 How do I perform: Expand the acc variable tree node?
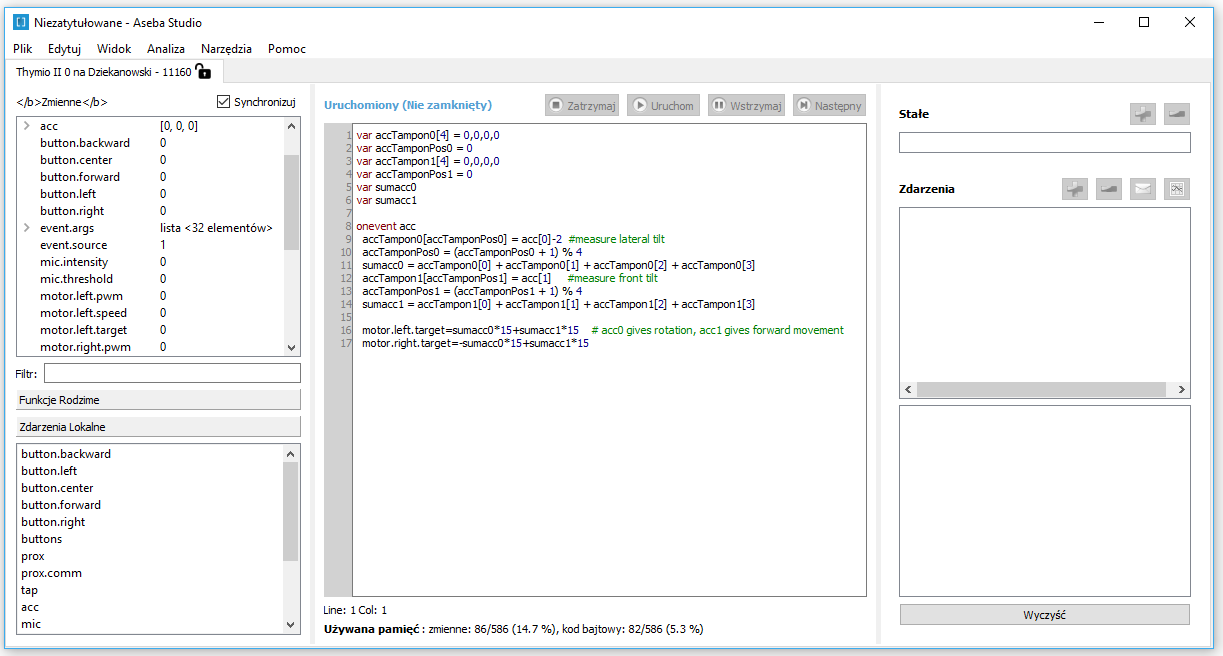26,126
